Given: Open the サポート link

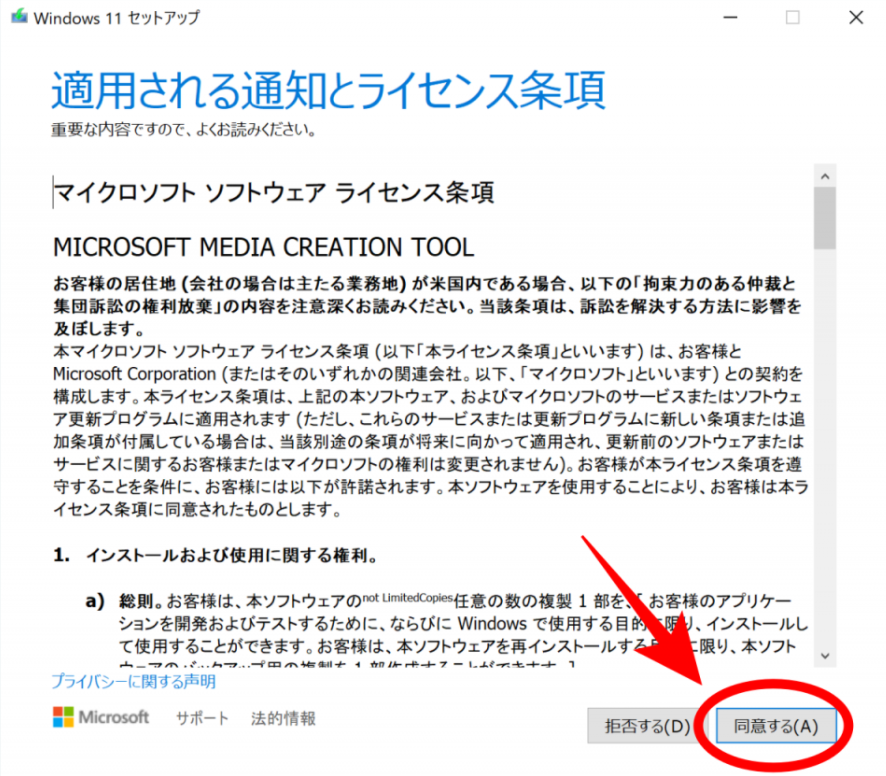Looking at the screenshot, I should 202,718.
